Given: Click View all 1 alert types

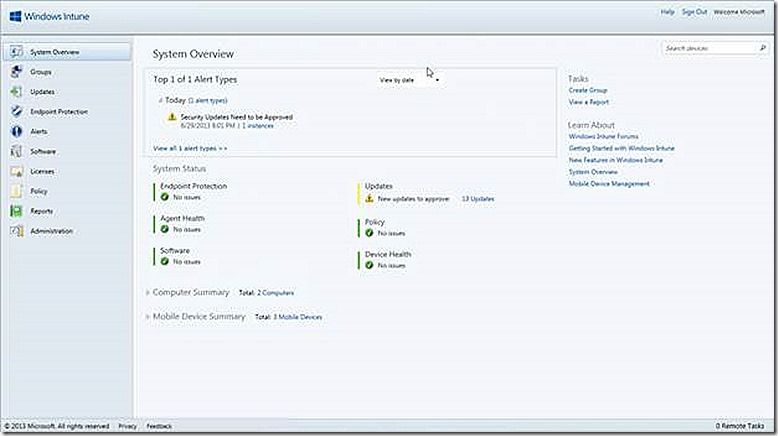Looking at the screenshot, I should click(190, 148).
